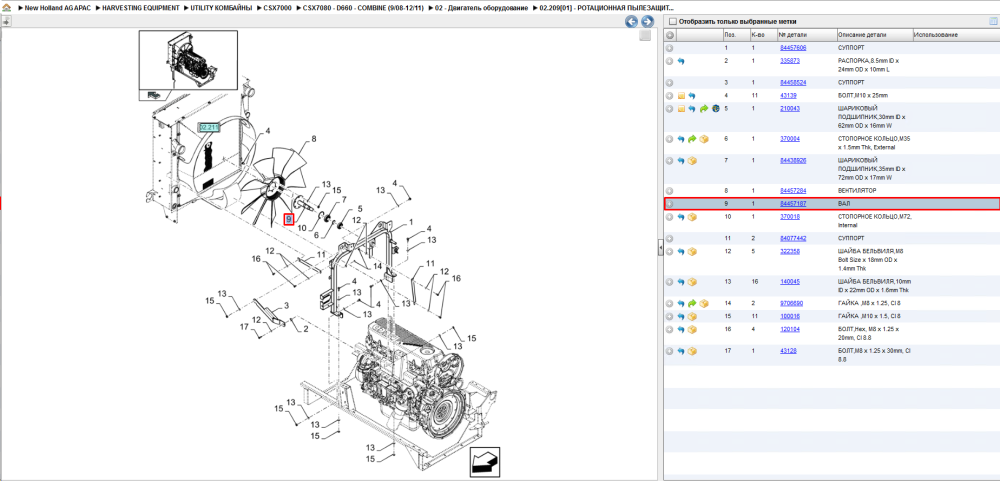
Task: Click the blue arrow icon in row 15
Action: pyautogui.click(x=680, y=316)
